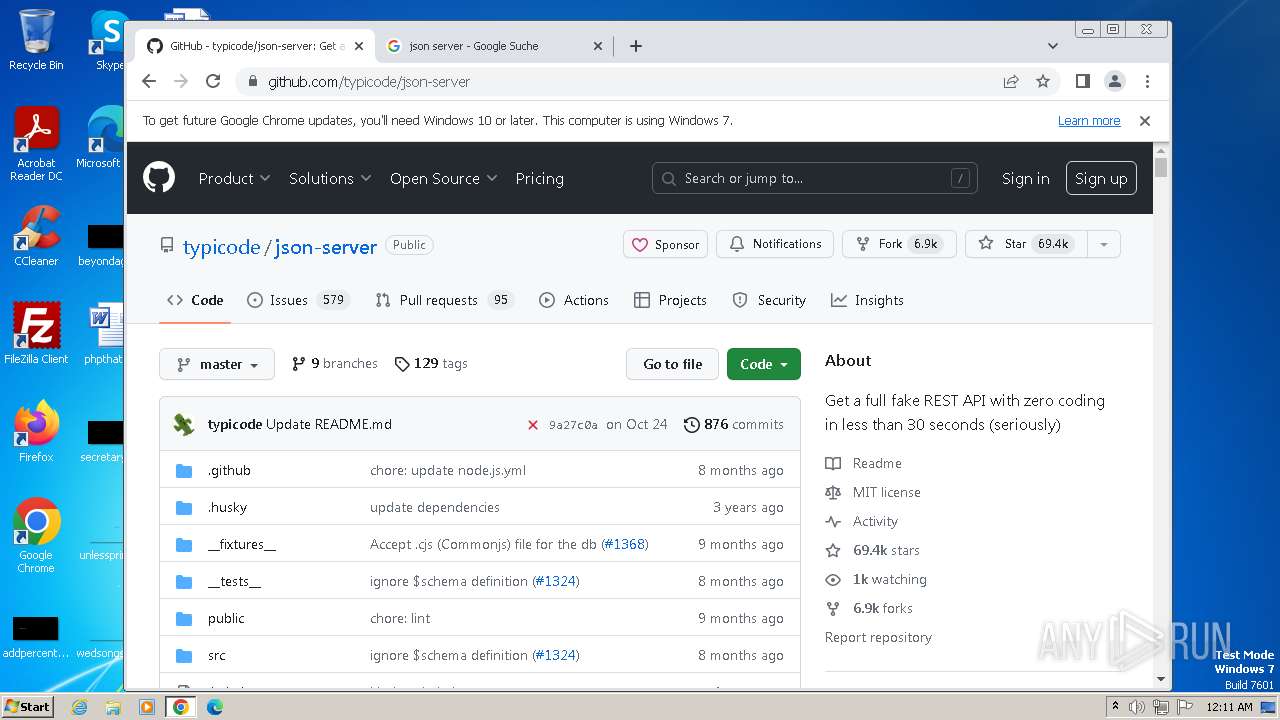
Task: Open the 129 tags link
Action: coord(431,364)
